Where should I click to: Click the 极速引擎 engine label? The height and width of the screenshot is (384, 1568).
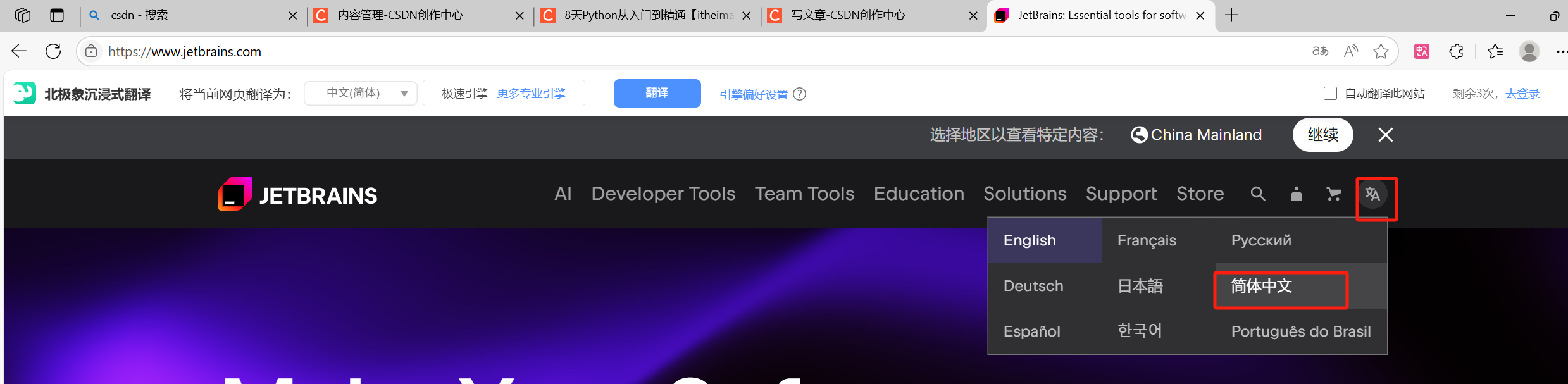coord(464,94)
